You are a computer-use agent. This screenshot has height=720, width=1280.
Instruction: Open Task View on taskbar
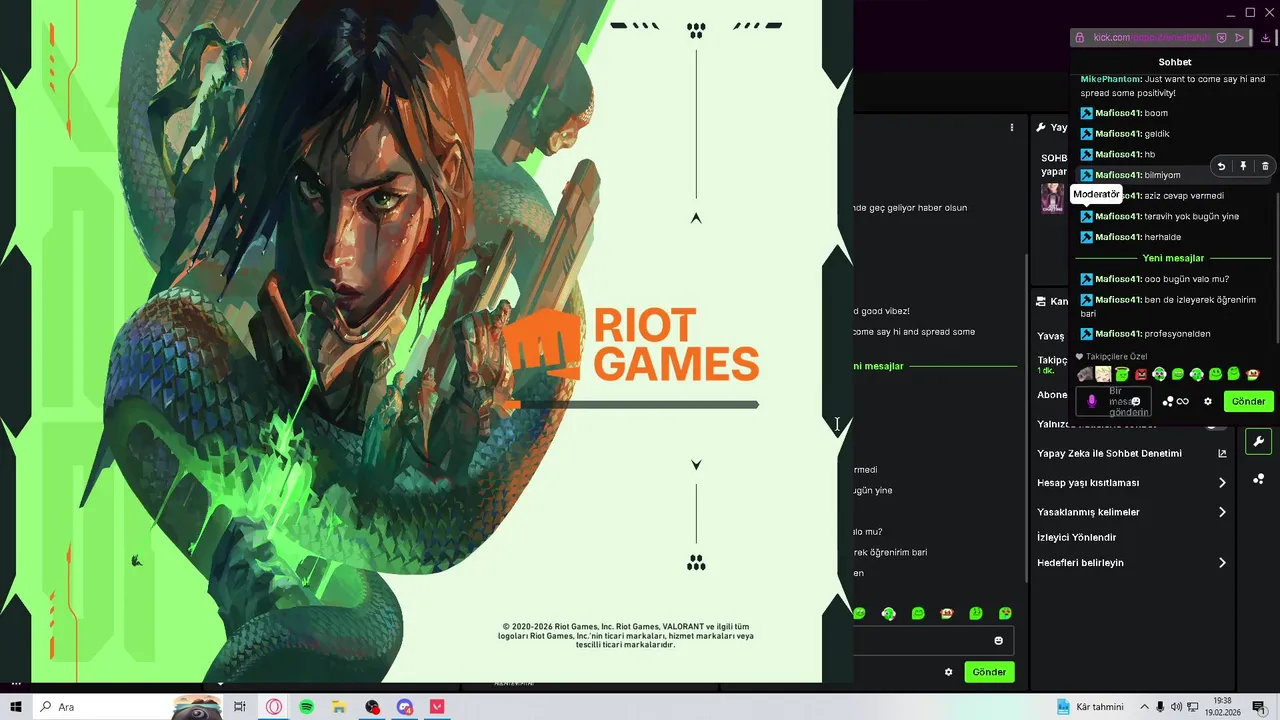(x=240, y=707)
